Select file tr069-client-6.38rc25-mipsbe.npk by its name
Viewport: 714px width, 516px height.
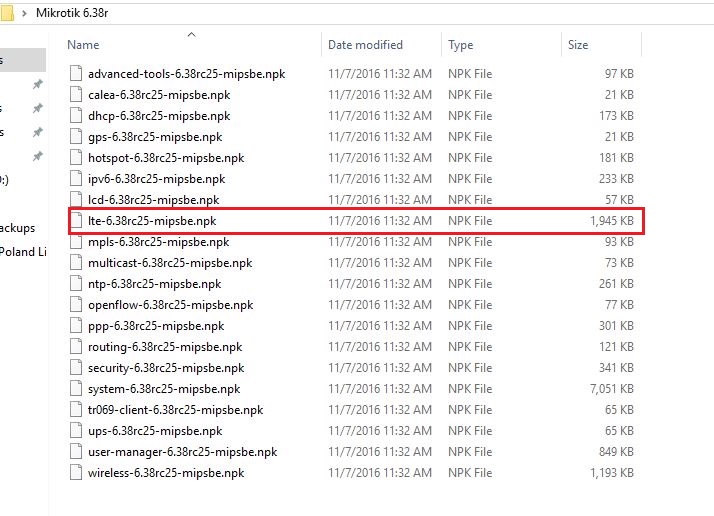(x=176, y=410)
